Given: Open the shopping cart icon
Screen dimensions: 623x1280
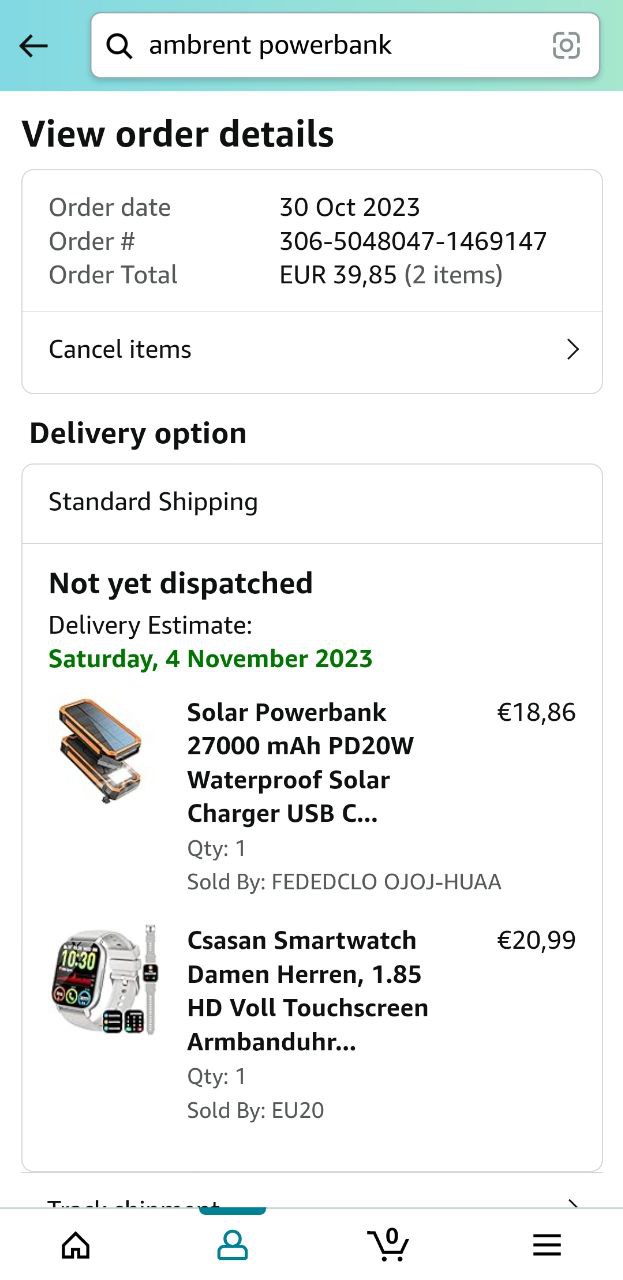Looking at the screenshot, I should click(388, 1243).
